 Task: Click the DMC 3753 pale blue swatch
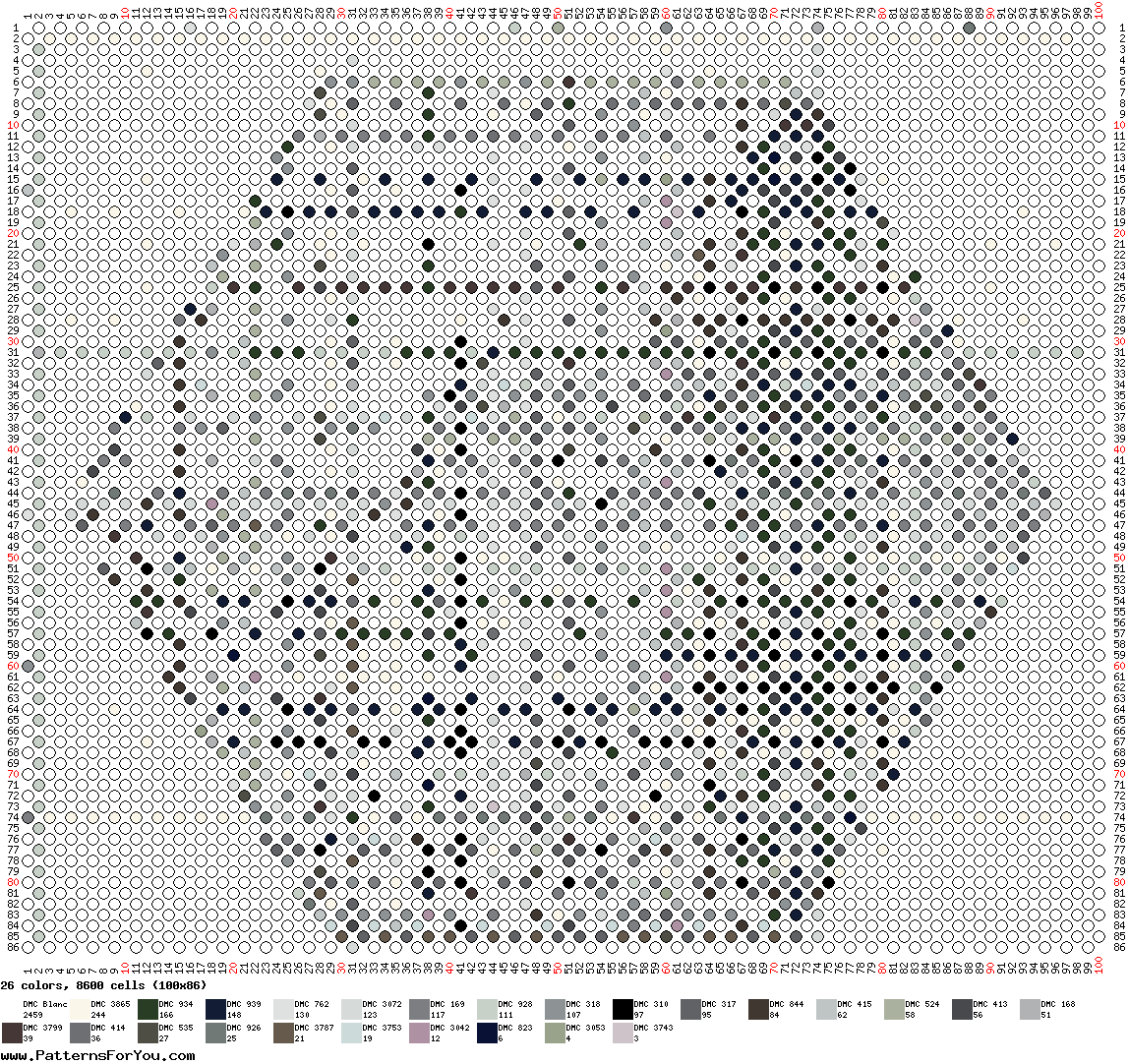351,1034
